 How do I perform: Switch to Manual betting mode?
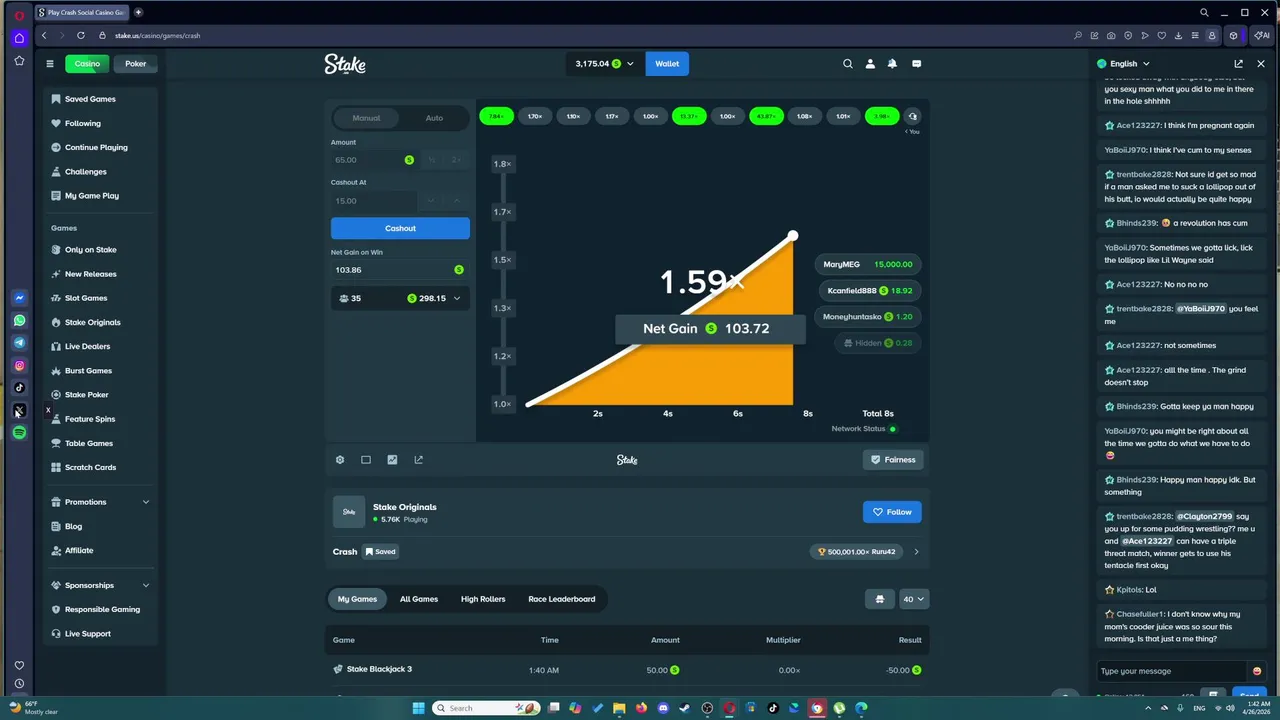[366, 118]
